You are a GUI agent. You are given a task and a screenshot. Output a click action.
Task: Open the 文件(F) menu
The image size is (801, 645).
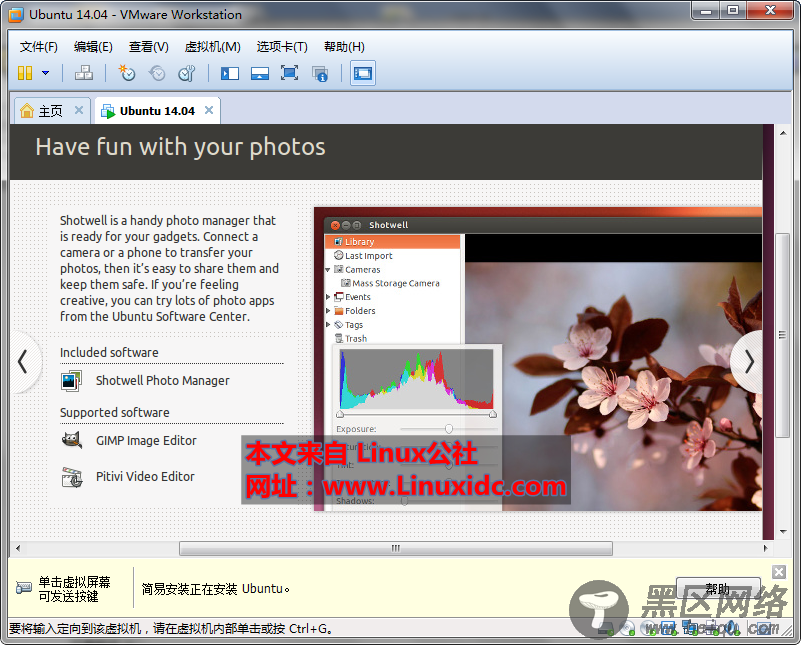point(39,47)
